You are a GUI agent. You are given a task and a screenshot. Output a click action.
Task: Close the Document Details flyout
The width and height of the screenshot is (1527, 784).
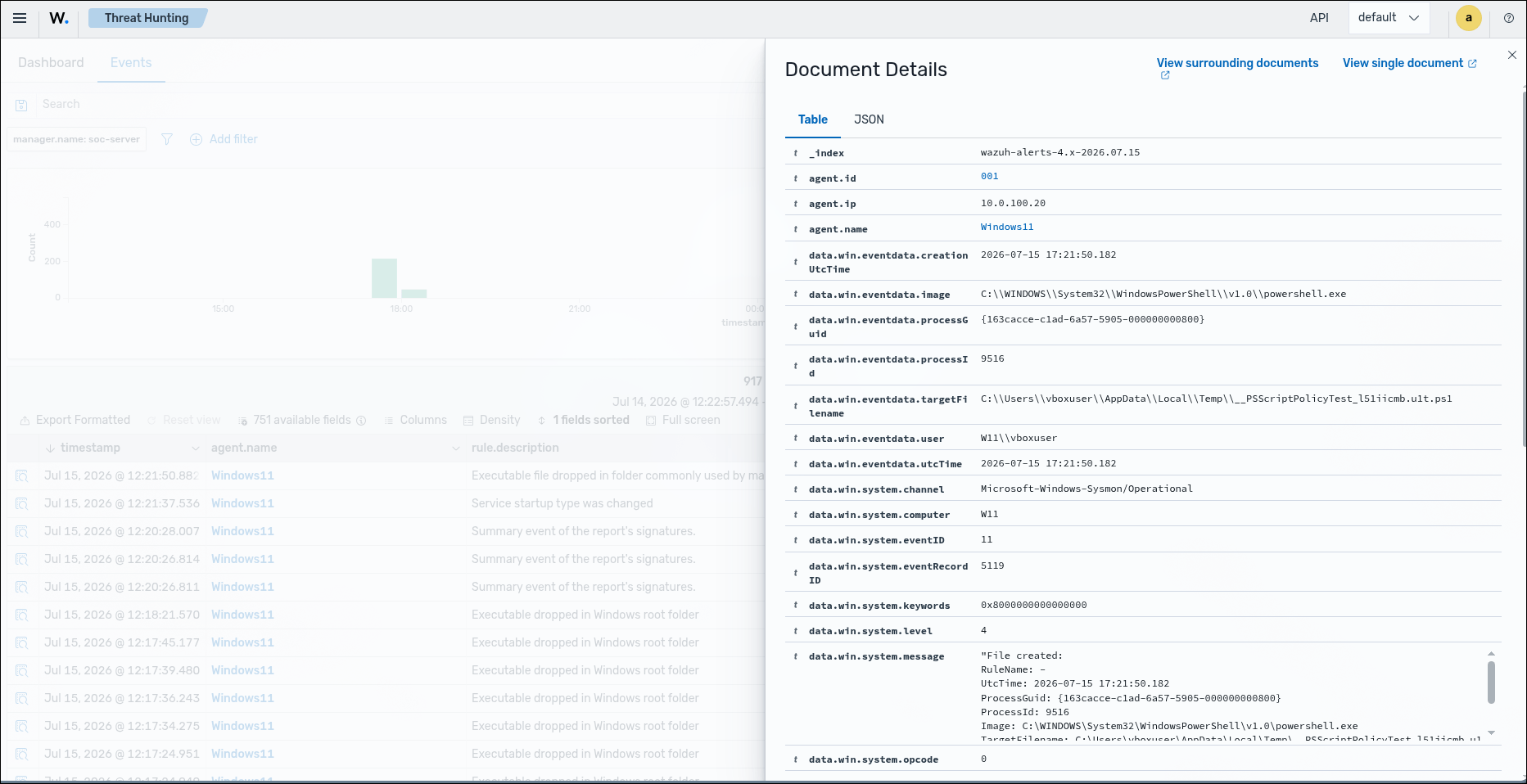(1512, 55)
